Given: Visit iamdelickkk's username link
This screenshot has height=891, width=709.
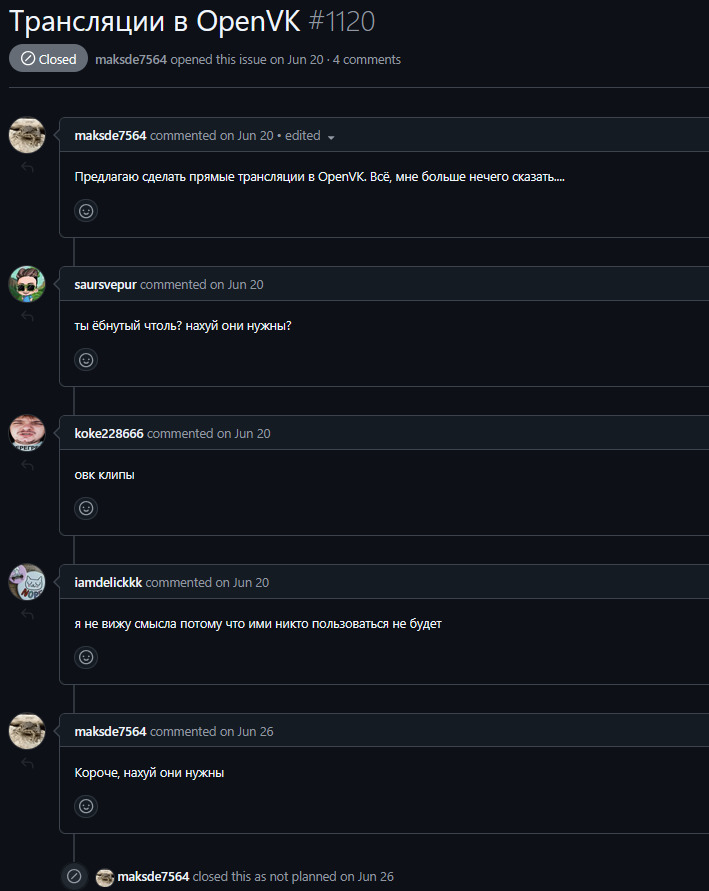Looking at the screenshot, I should pyautogui.click(x=108, y=582).
